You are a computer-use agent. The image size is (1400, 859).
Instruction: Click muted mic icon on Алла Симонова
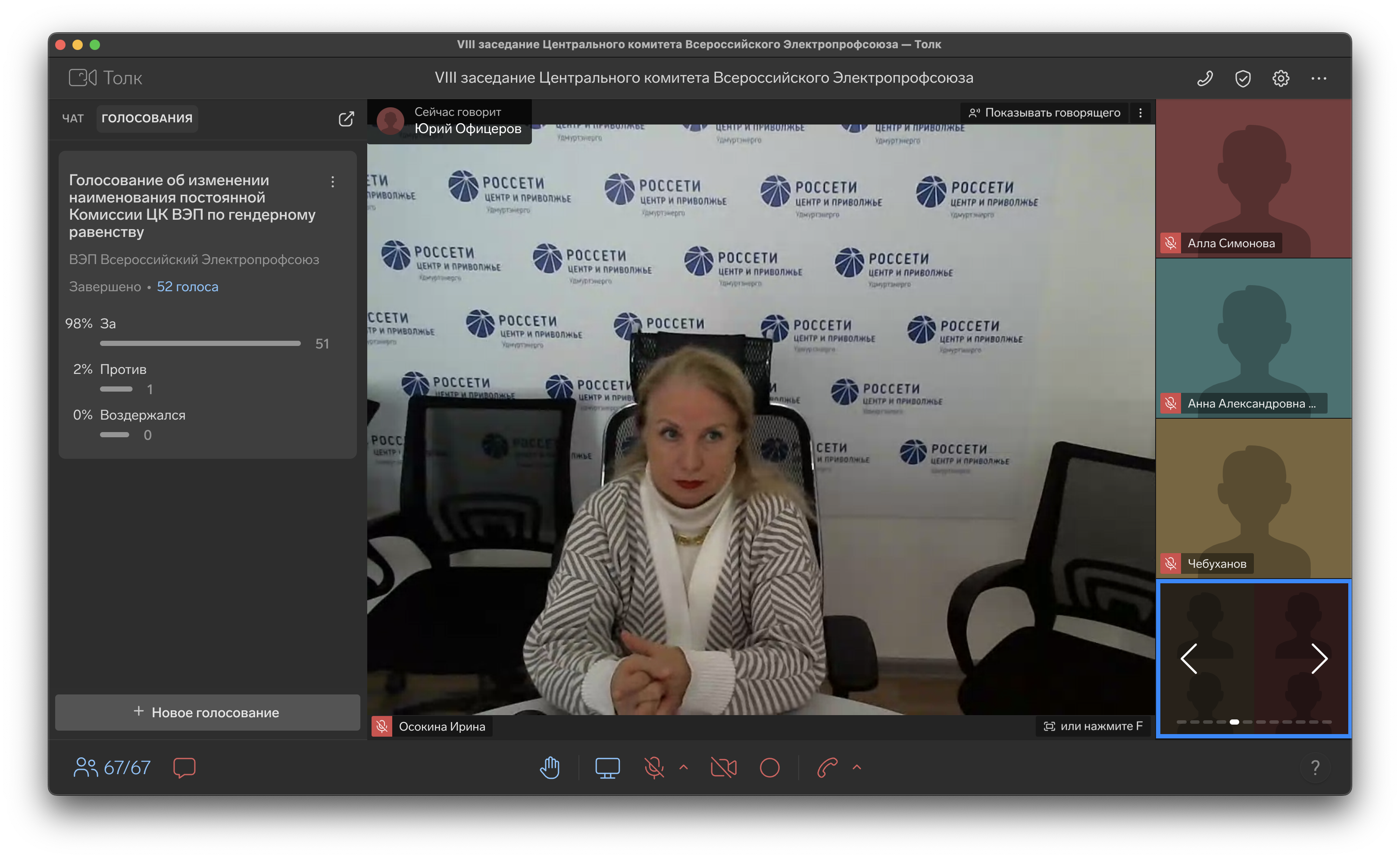pos(1170,243)
